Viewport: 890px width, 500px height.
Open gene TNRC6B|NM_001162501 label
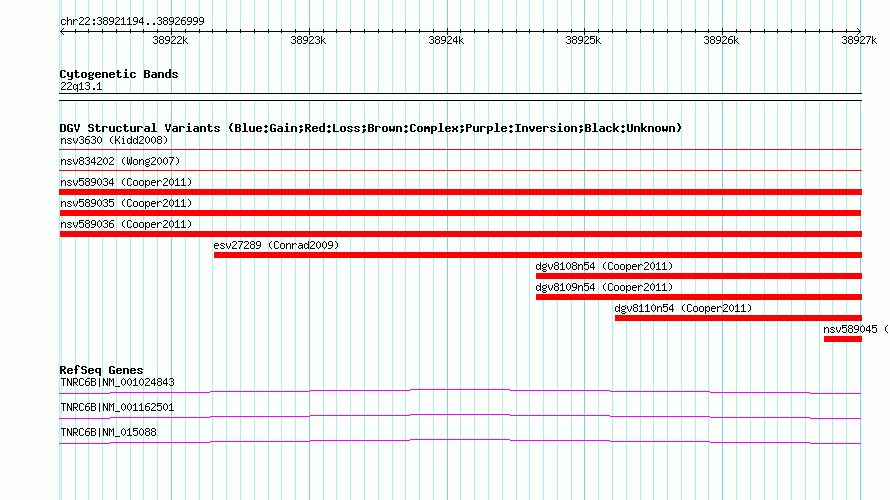117,407
